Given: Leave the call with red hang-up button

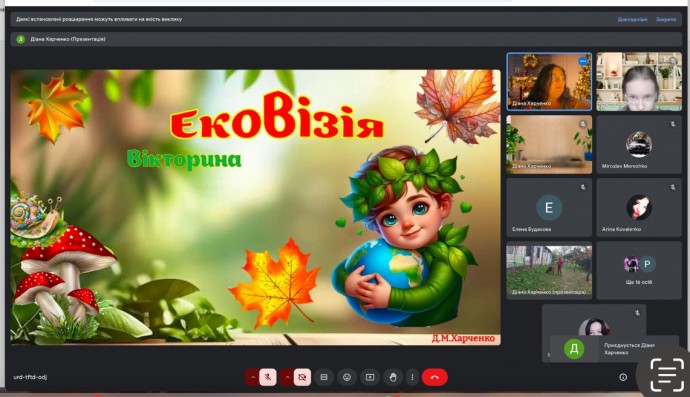Looking at the screenshot, I should (435, 377).
